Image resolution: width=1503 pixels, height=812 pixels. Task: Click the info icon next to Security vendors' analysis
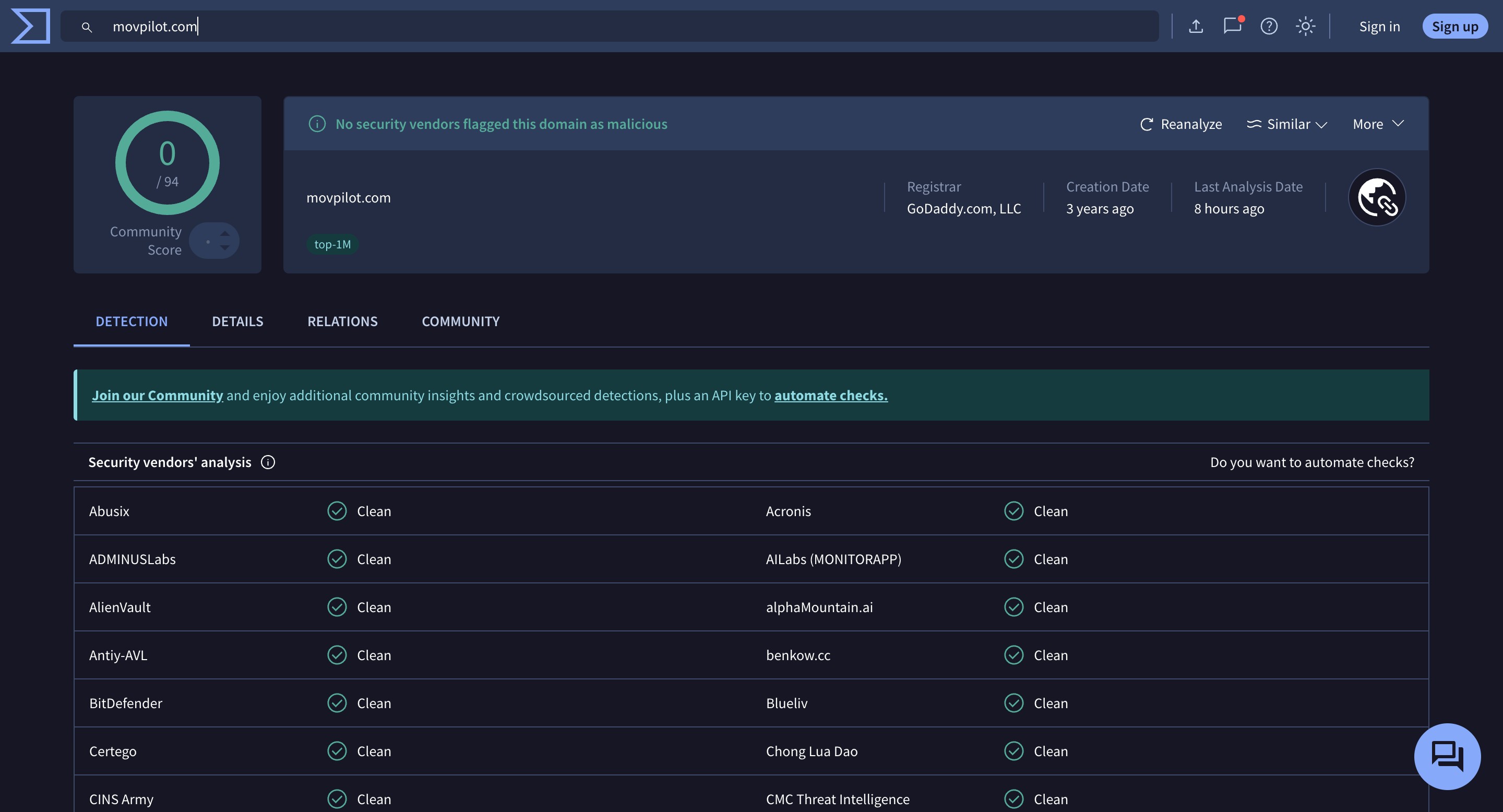pos(268,462)
